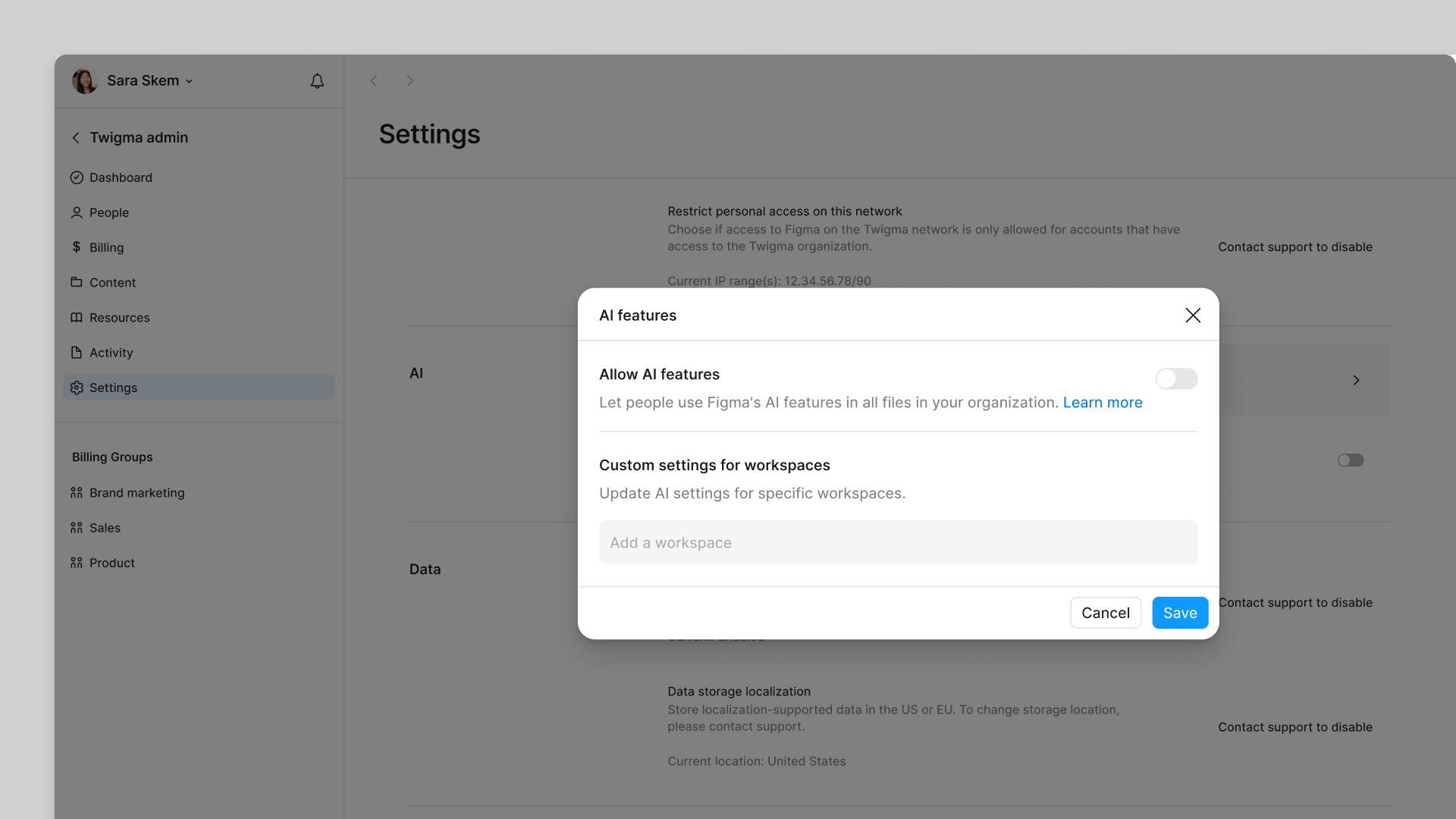Viewport: 1456px width, 819px height.
Task: Open the Learn more link
Action: click(1102, 403)
